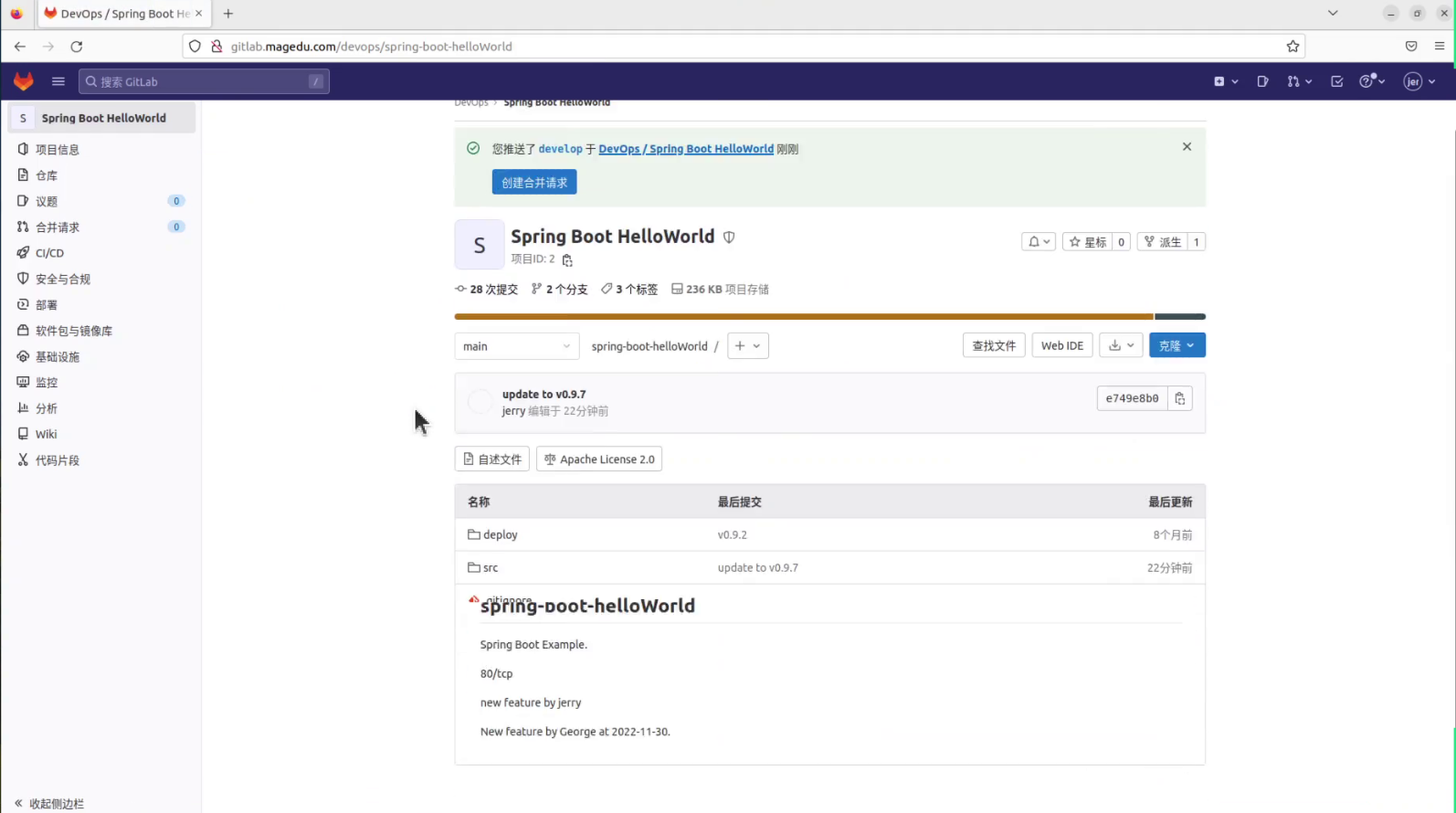Click 创建合并请求 button
Screen dimensions: 1456x813
coord(534,182)
